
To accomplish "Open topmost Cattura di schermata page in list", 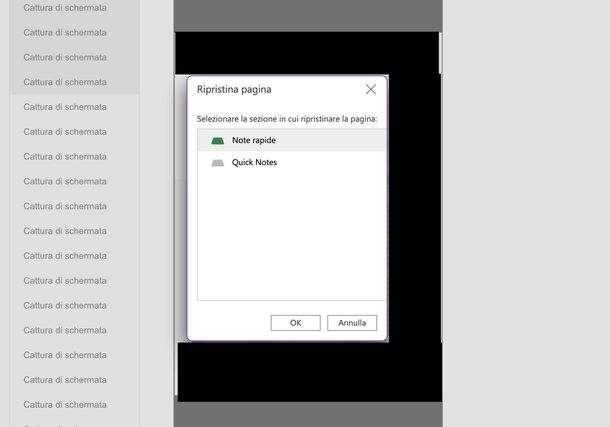I will [x=65, y=7].
